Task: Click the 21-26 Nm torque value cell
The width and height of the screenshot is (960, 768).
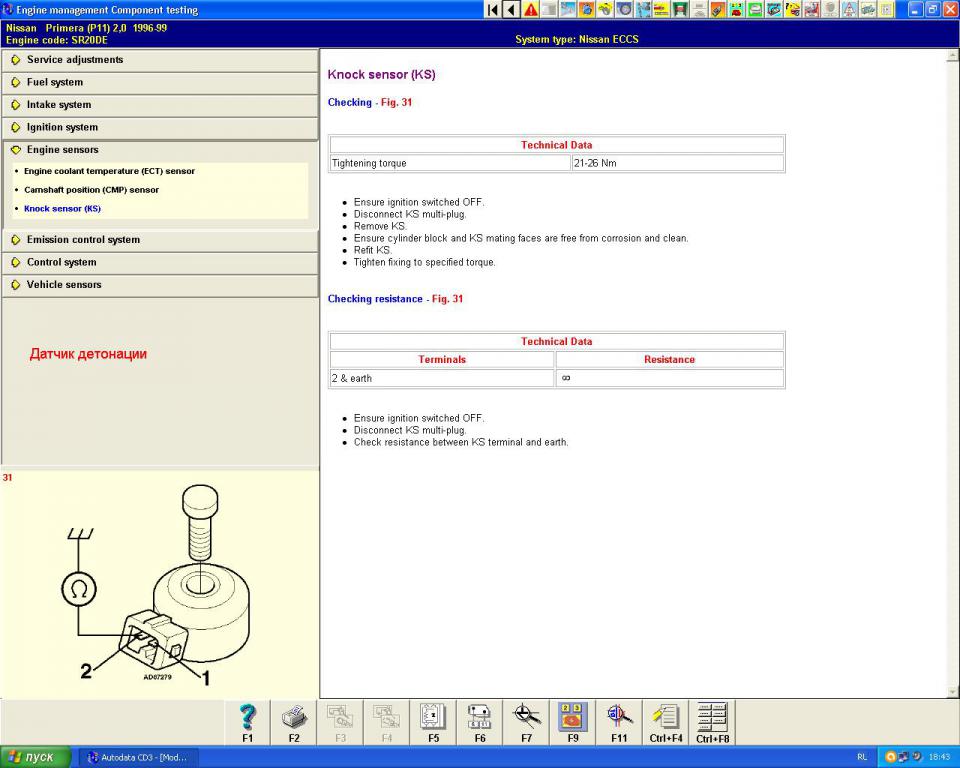Action: [x=678, y=163]
